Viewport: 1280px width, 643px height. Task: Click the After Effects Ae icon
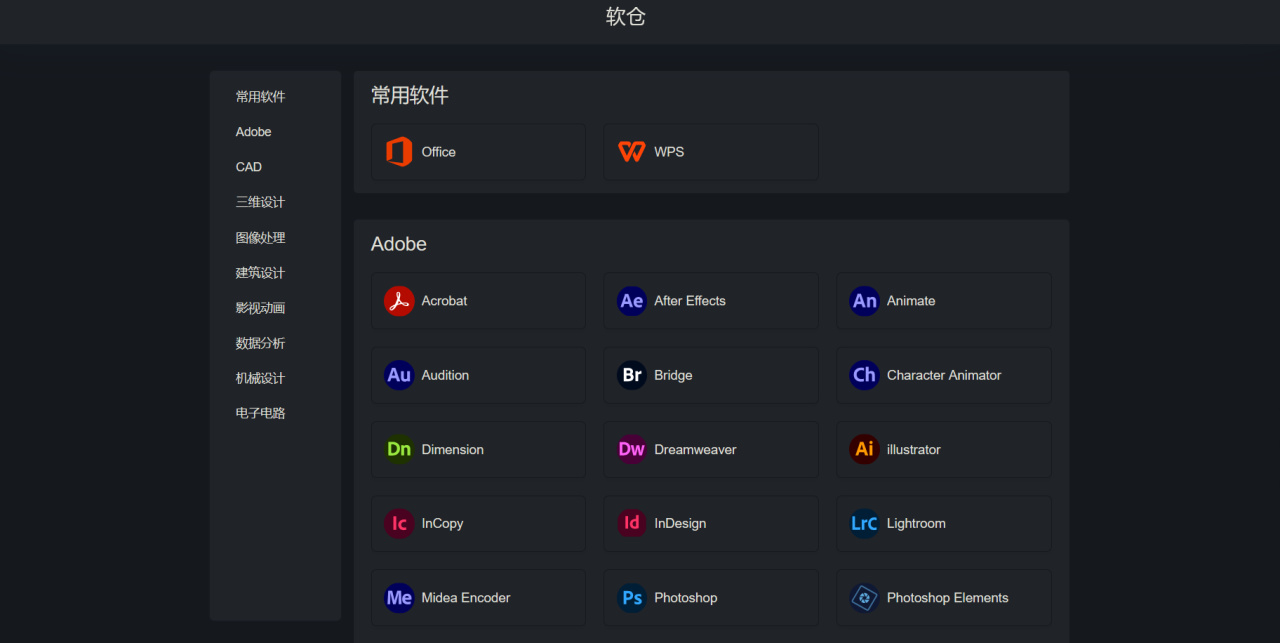point(632,301)
